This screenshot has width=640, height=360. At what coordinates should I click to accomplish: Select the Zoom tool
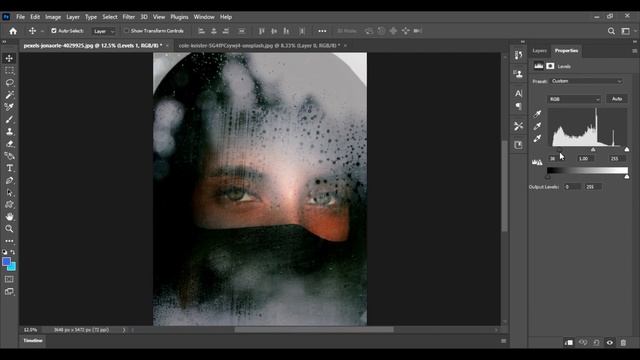[9, 229]
